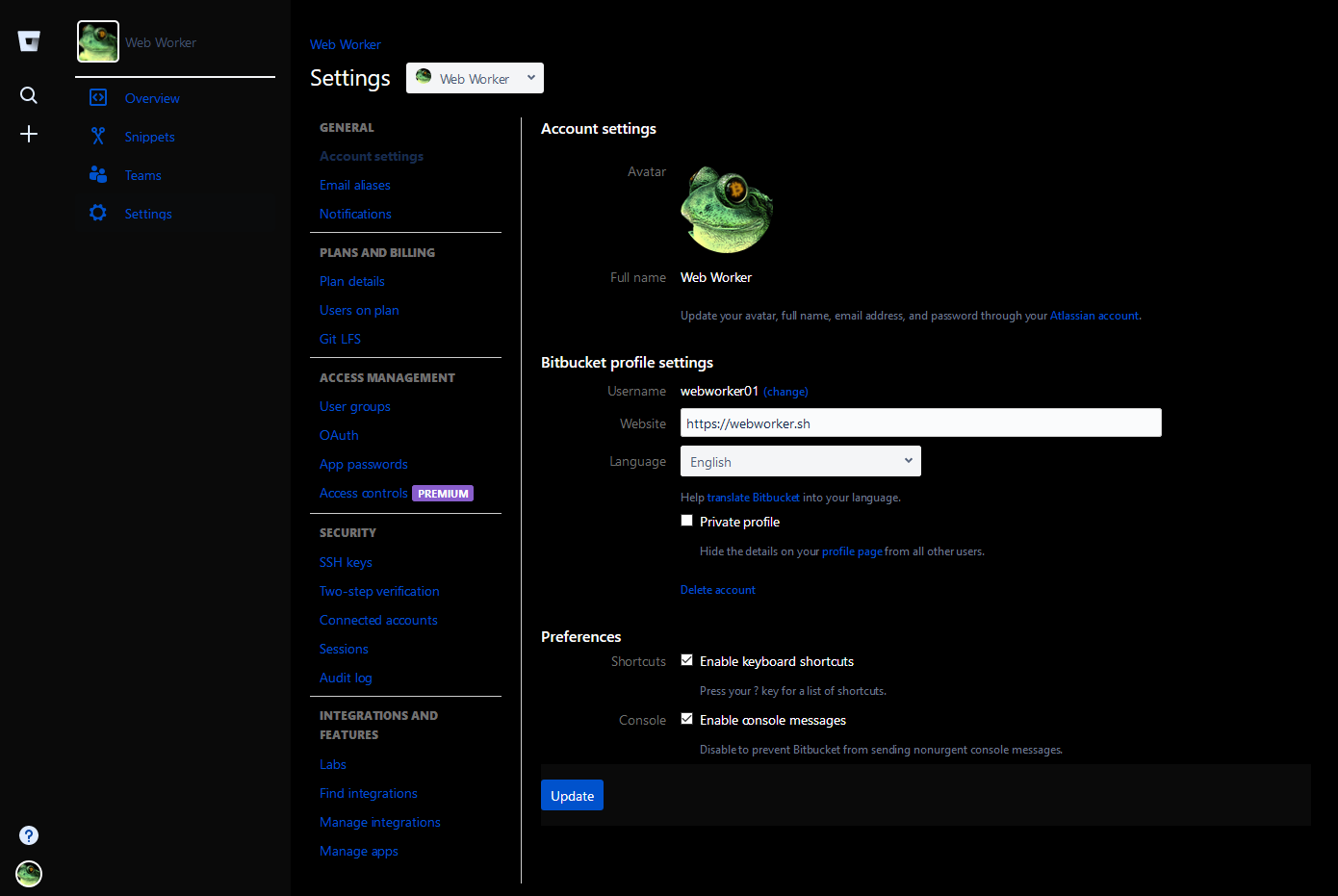Uncheck Enable console messages
This screenshot has width=1338, height=896.
(686, 719)
